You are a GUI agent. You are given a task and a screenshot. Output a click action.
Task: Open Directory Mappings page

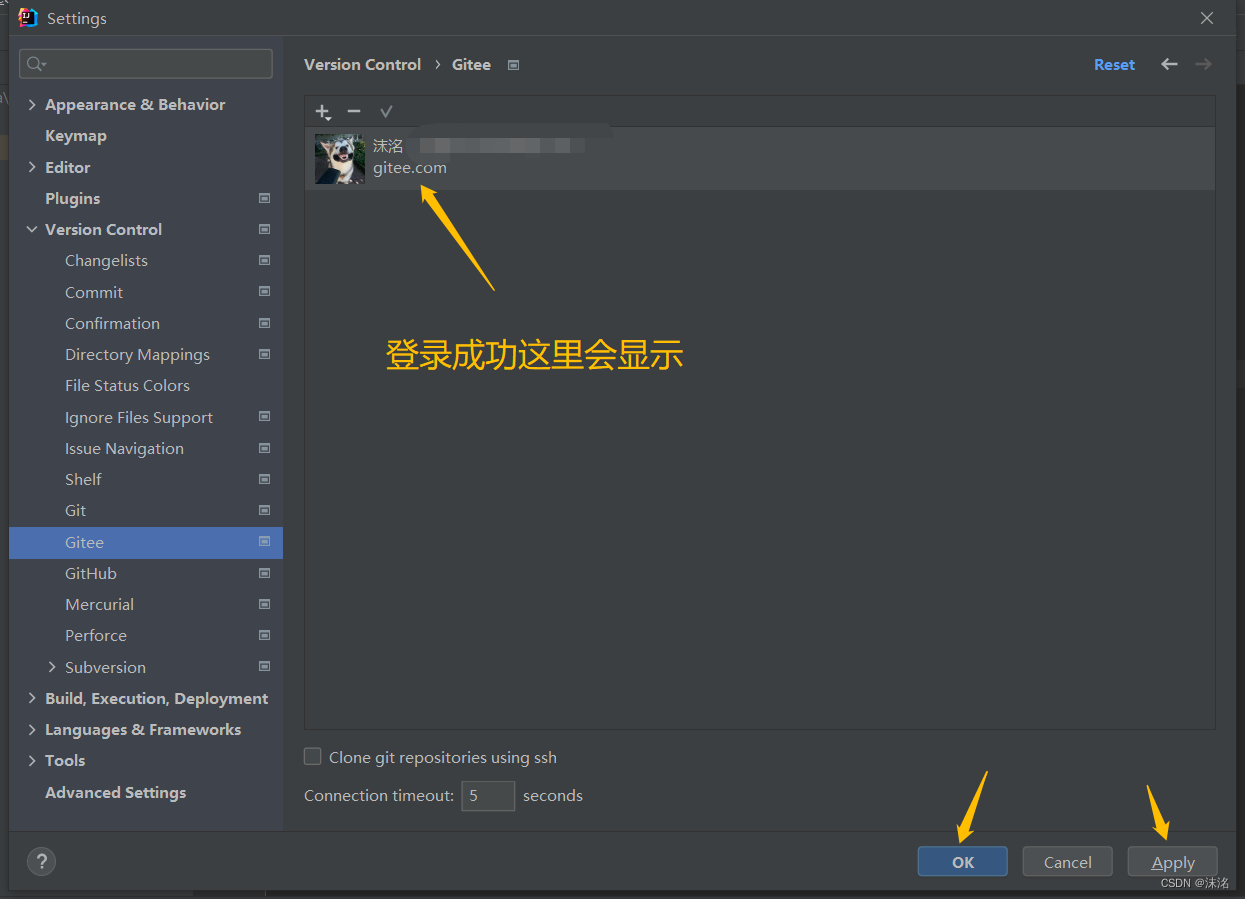point(137,354)
